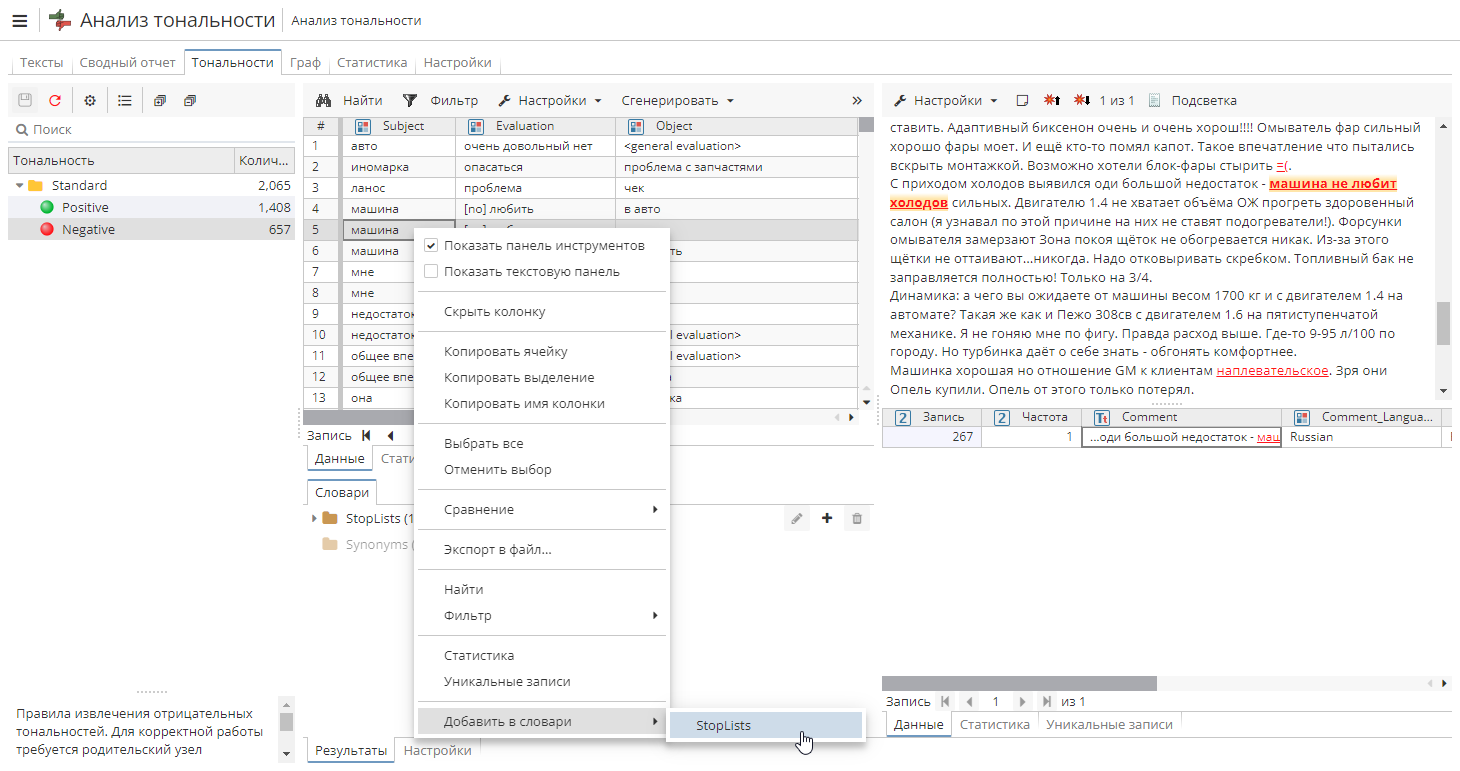Viewport: 1460px width, 771px height.
Task: Click the Comment column text type icon
Action: 1103,417
